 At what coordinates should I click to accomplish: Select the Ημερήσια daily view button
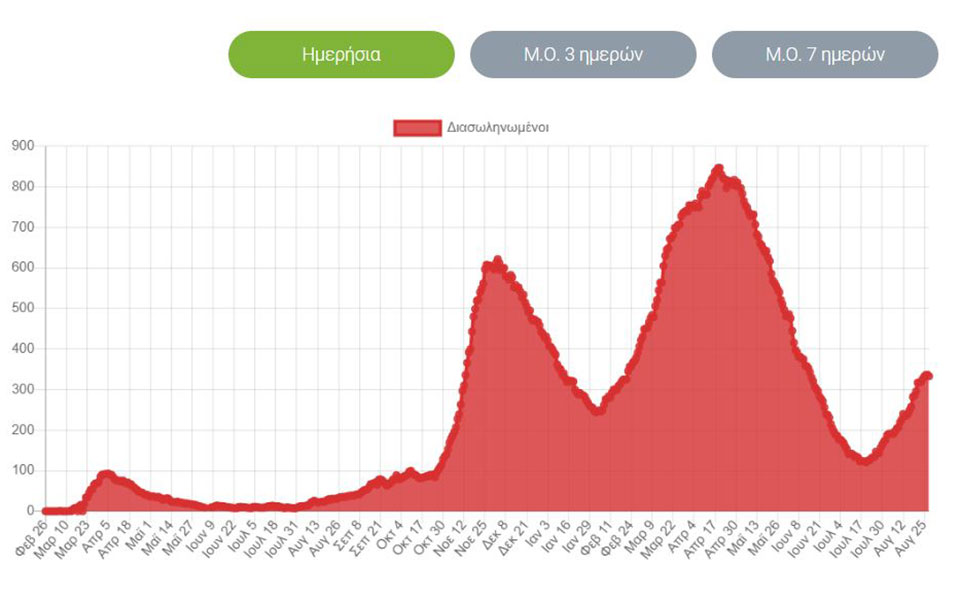[x=341, y=54]
